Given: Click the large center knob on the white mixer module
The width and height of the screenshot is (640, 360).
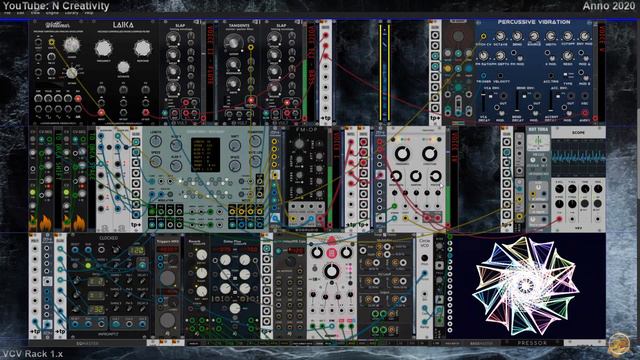Looking at the screenshot, I should (331, 271).
